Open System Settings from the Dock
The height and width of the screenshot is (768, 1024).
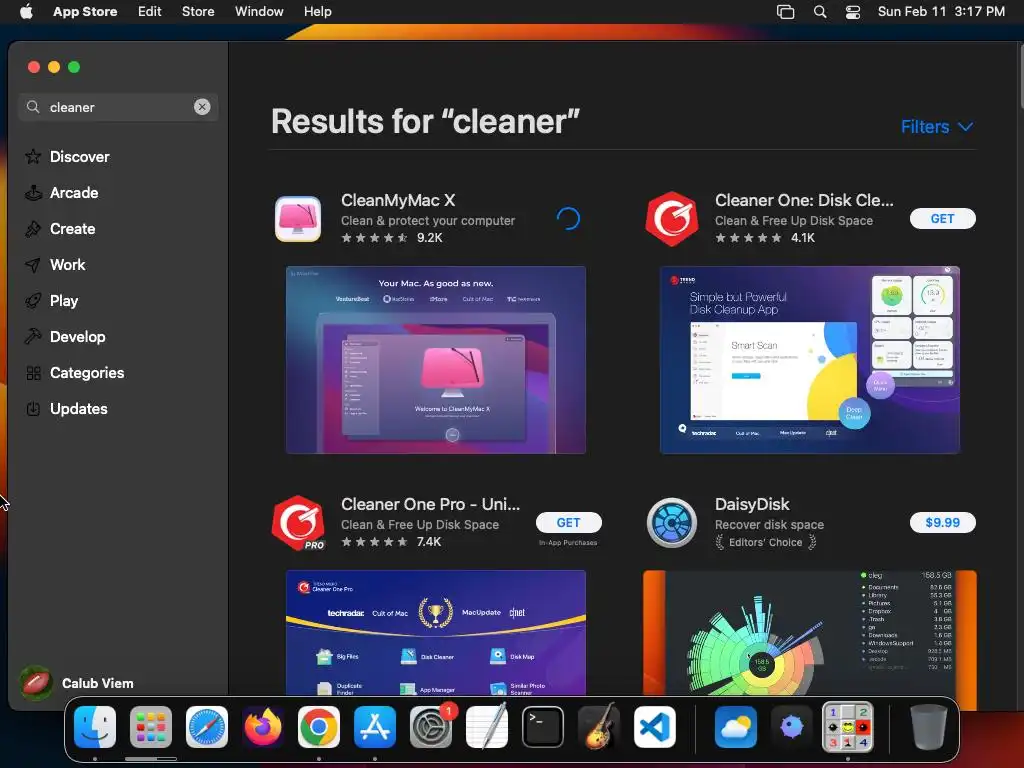(431, 727)
